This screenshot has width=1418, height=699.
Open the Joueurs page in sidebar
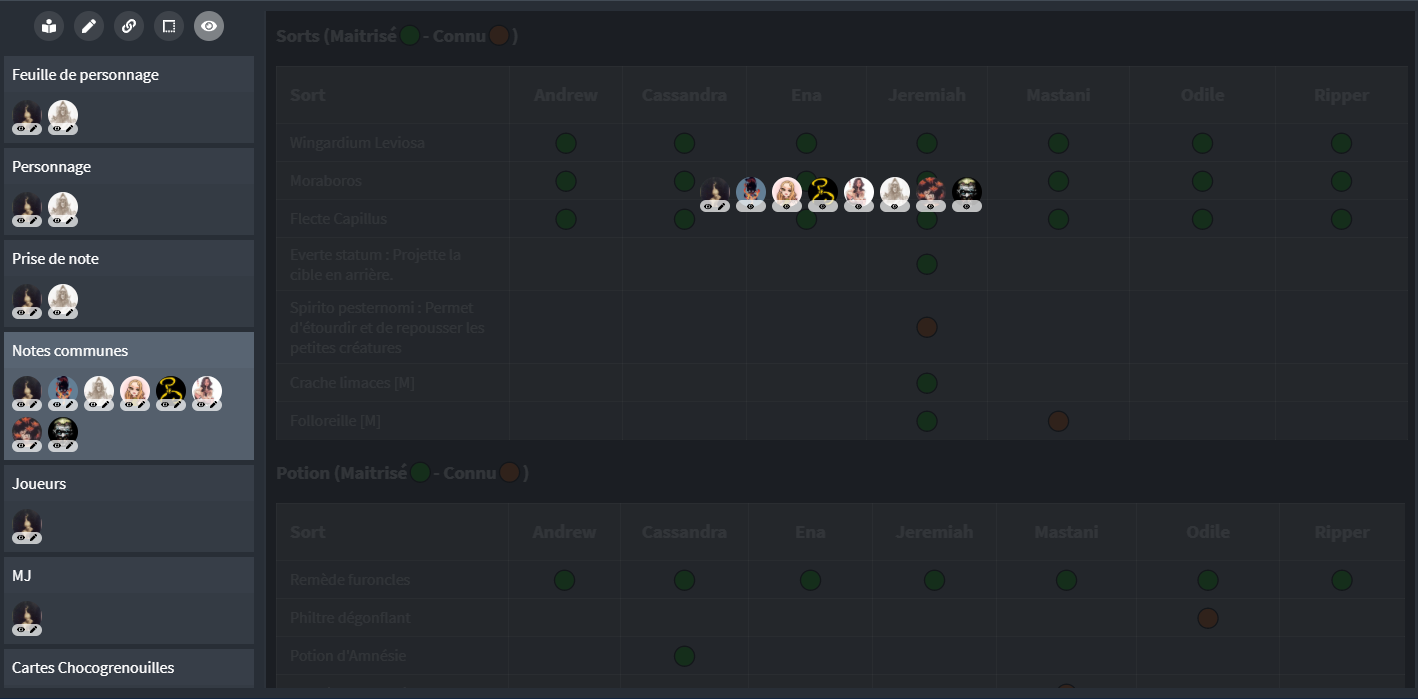(x=39, y=484)
